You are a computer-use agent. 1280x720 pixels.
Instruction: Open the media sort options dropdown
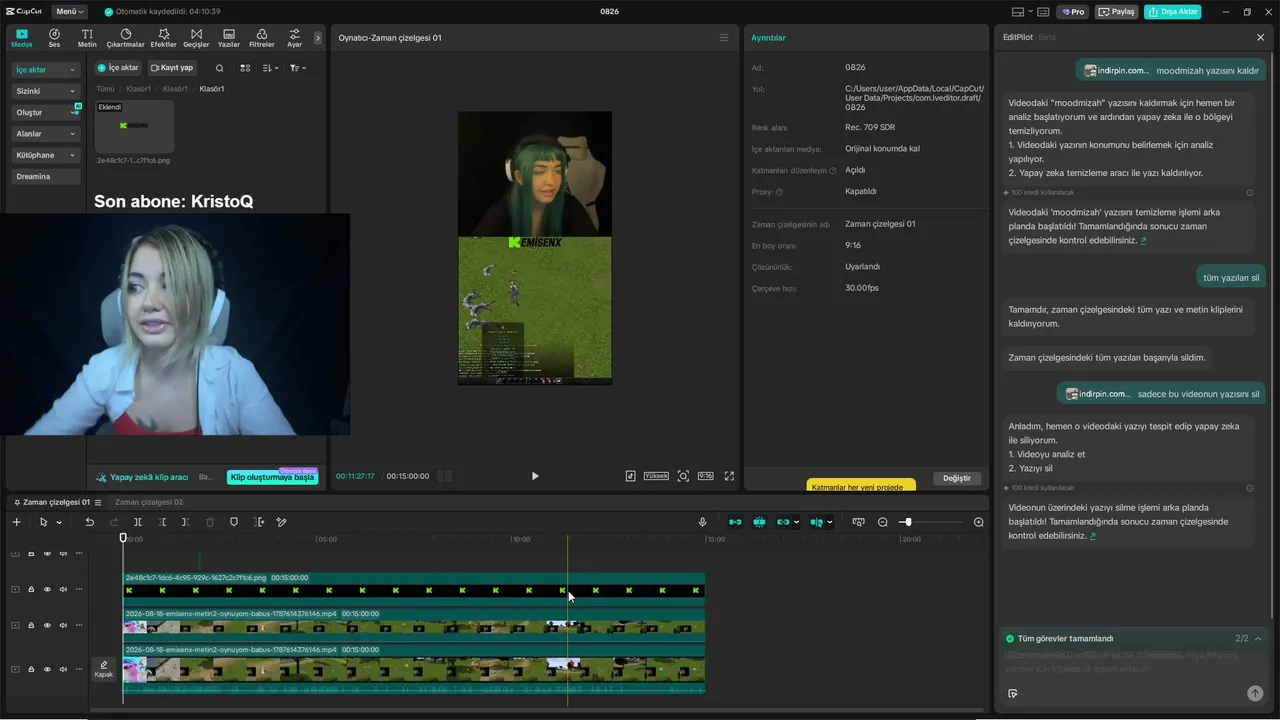pyautogui.click(x=271, y=68)
